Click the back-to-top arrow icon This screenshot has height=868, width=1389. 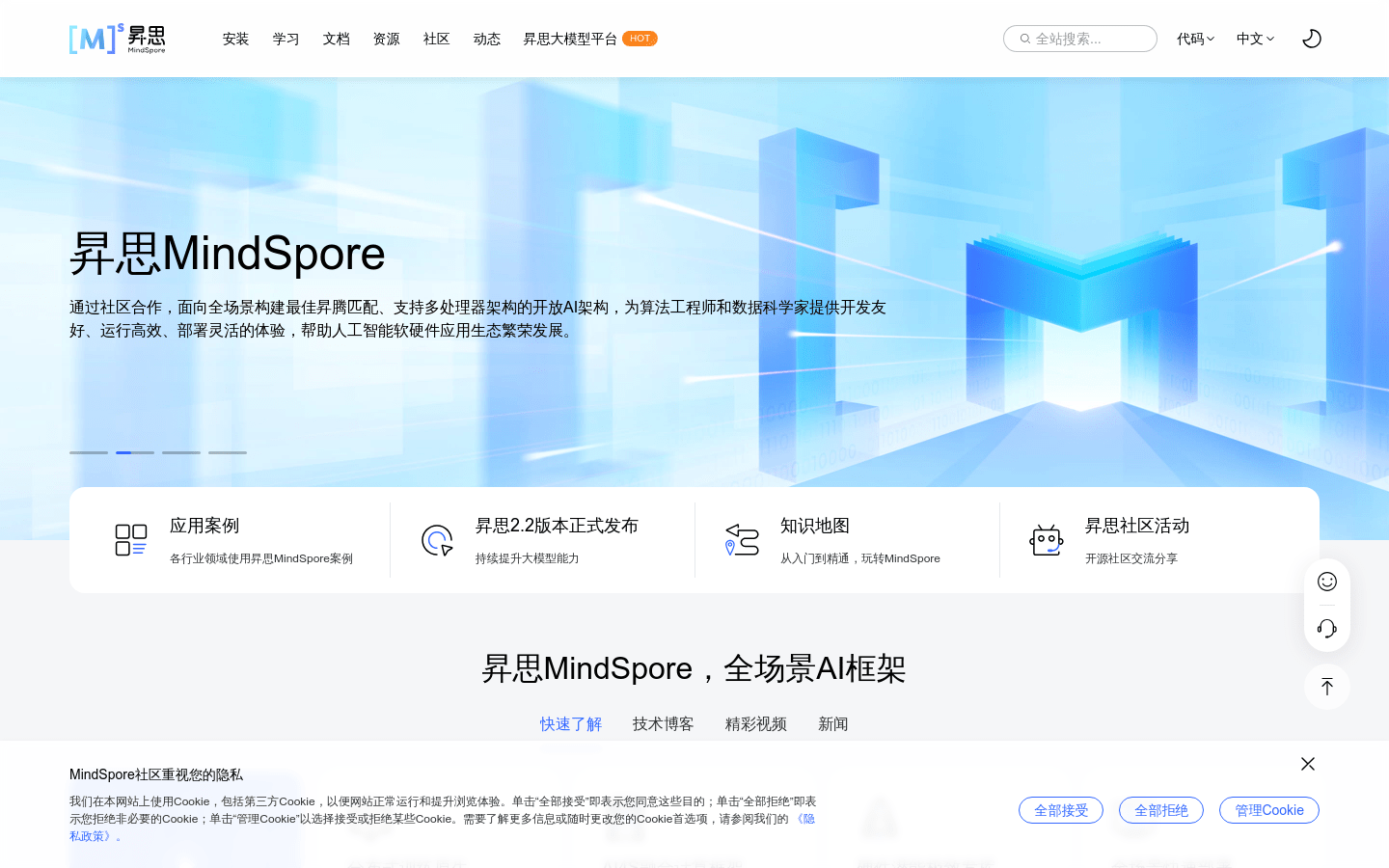coord(1327,687)
